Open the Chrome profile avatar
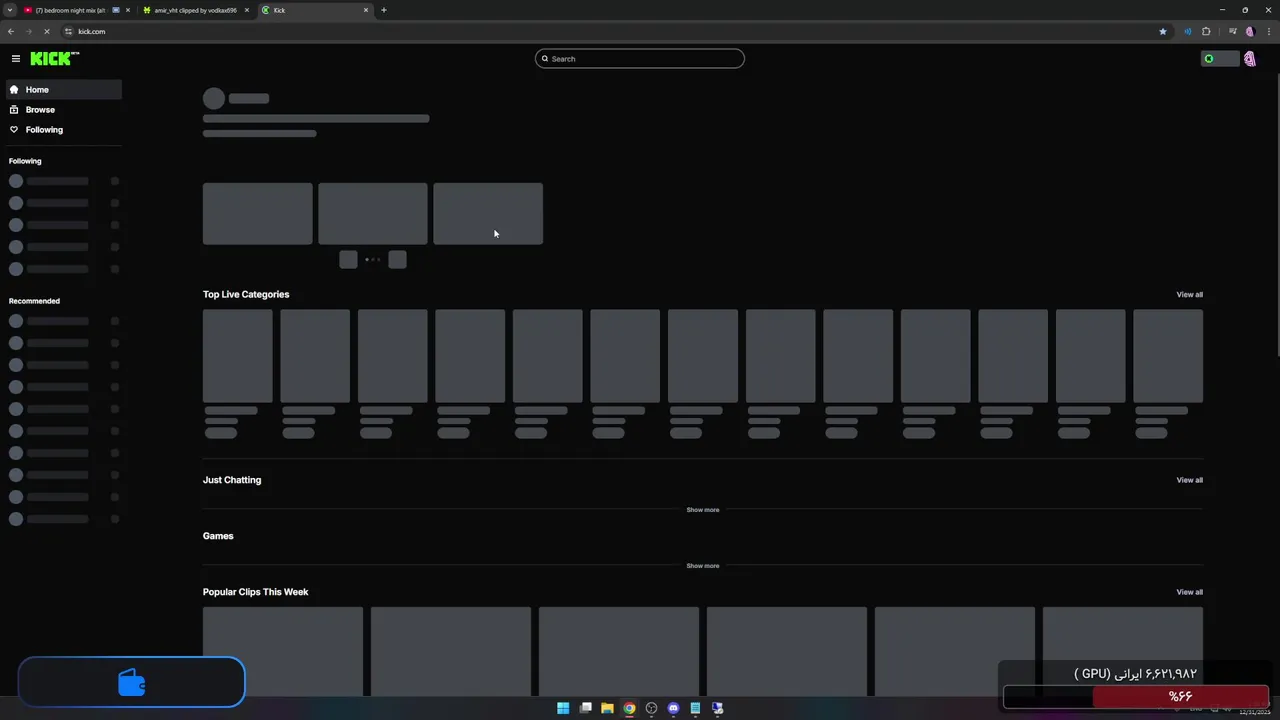This screenshot has width=1280, height=720. (x=1249, y=32)
